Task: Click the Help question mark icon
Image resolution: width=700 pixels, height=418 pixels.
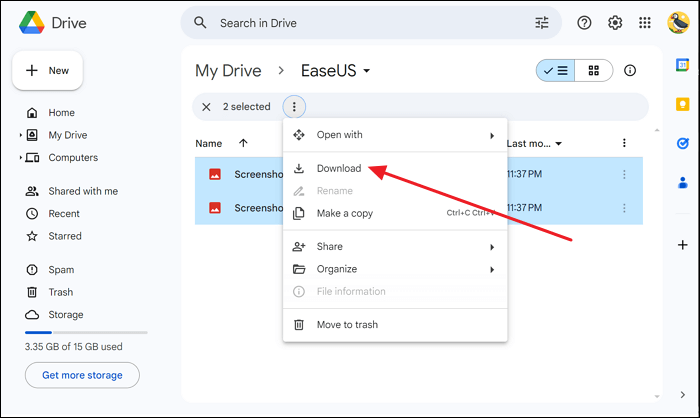Action: click(x=585, y=22)
